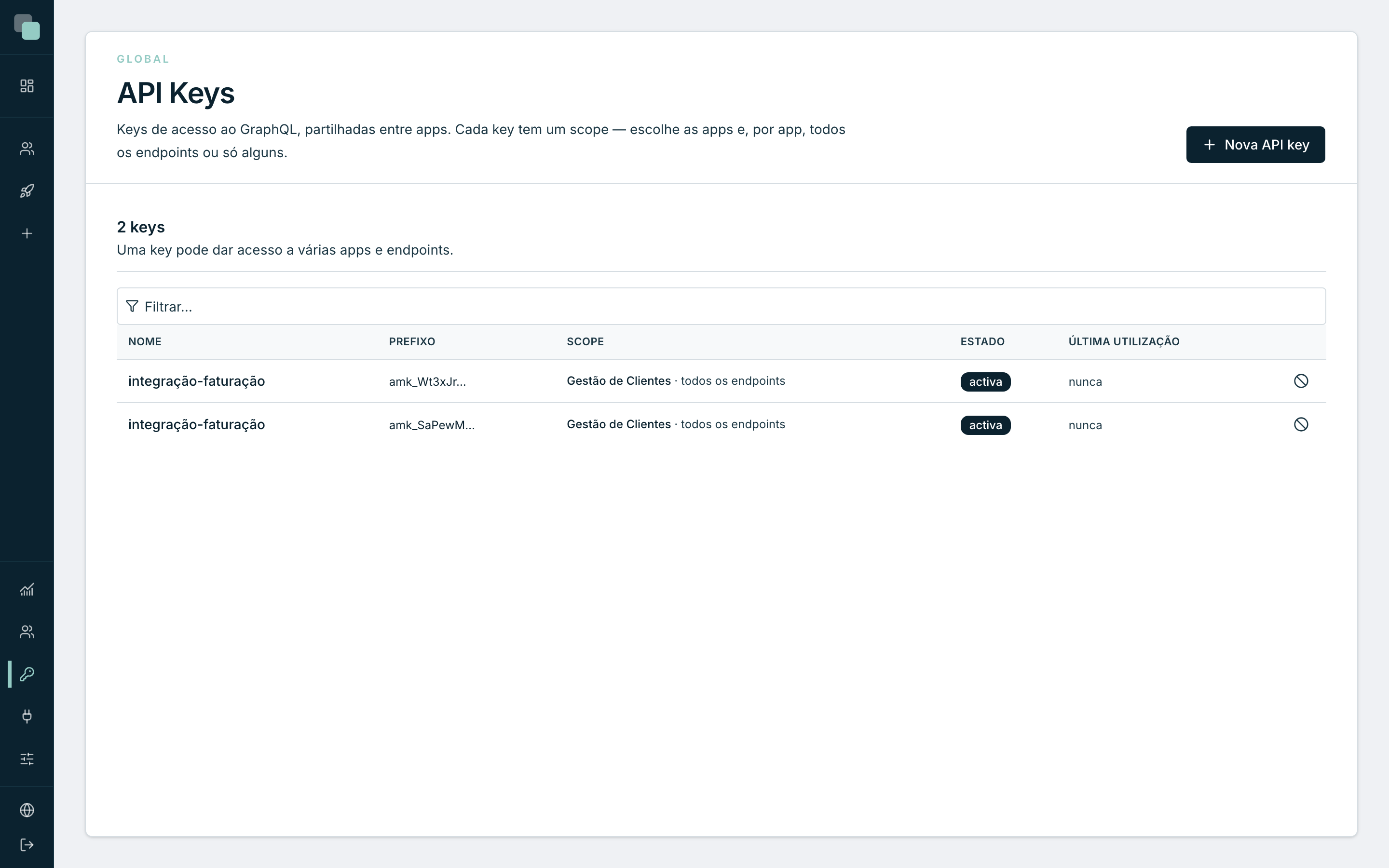The height and width of the screenshot is (868, 1389).
Task: Click the GLOBAL breadcrumb label
Action: (x=143, y=59)
